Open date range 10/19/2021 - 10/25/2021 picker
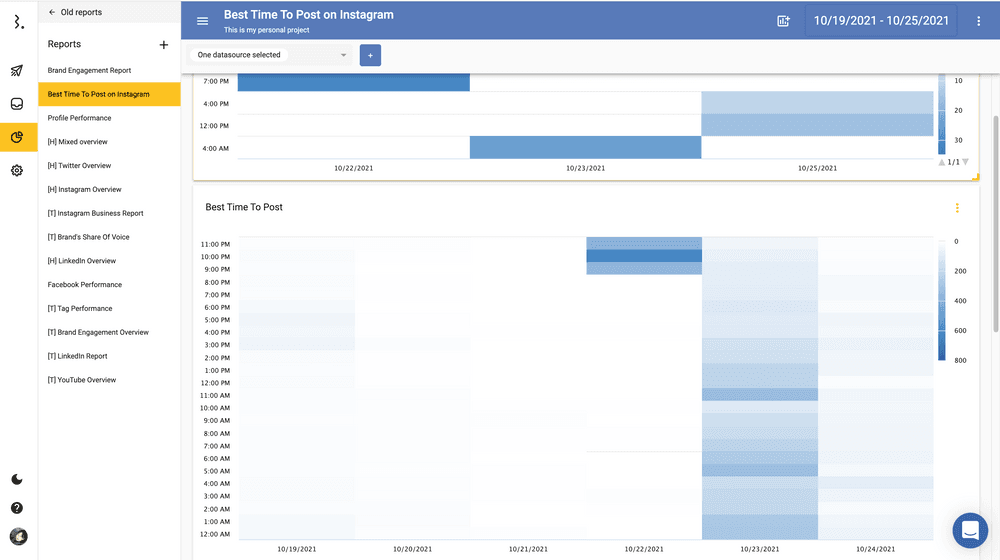The image size is (1000, 560). click(881, 21)
